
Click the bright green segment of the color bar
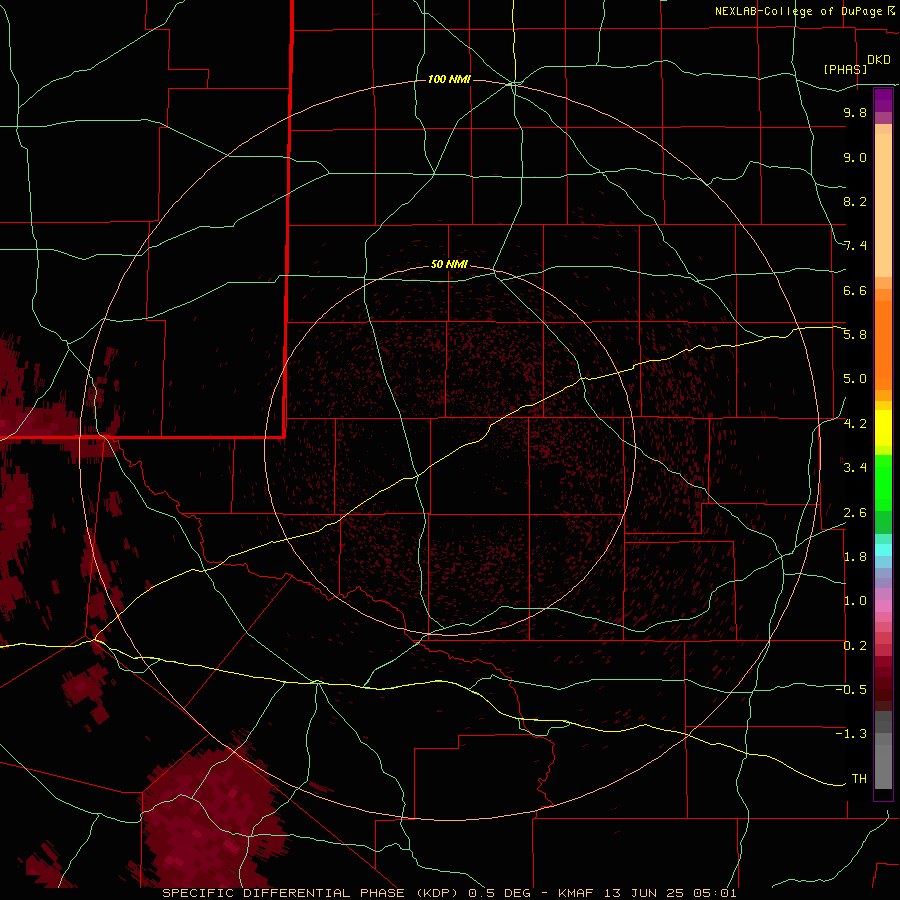click(883, 483)
